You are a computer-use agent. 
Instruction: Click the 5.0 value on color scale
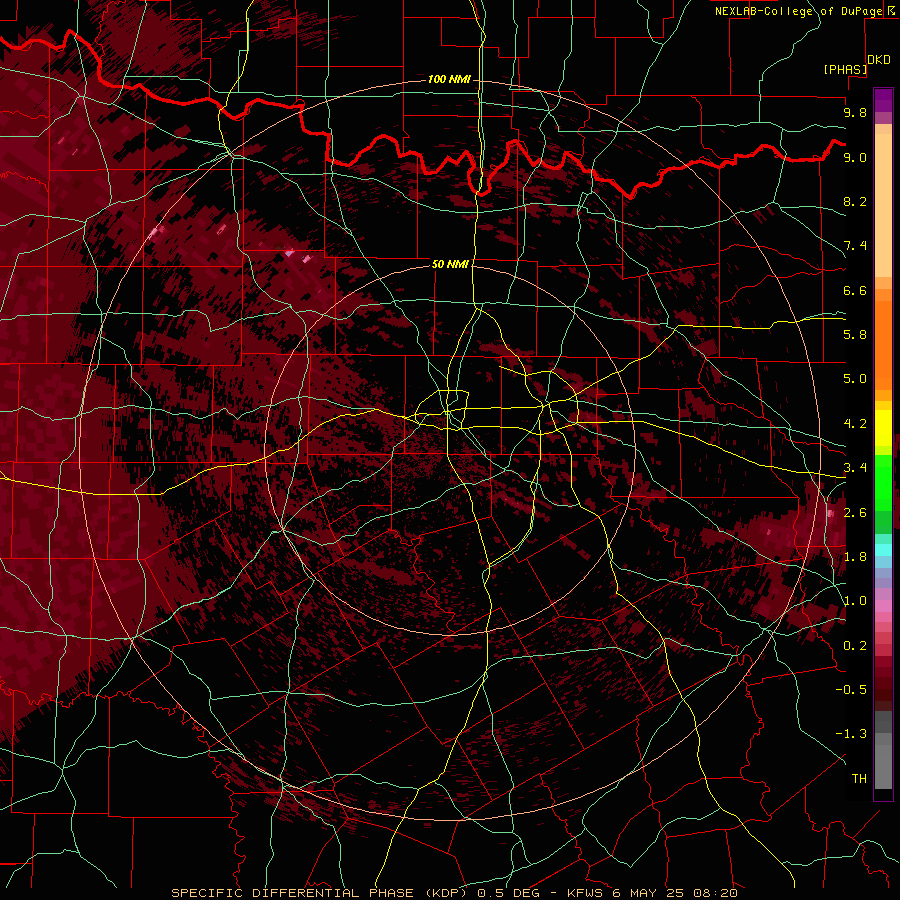click(x=855, y=379)
